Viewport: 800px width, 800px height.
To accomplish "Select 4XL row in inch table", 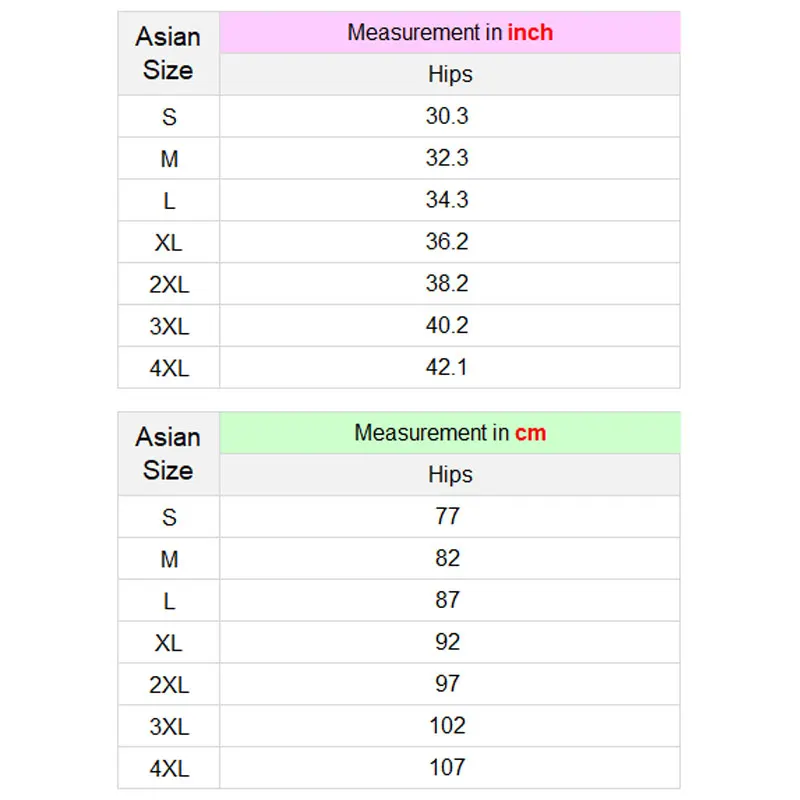I will point(169,368).
